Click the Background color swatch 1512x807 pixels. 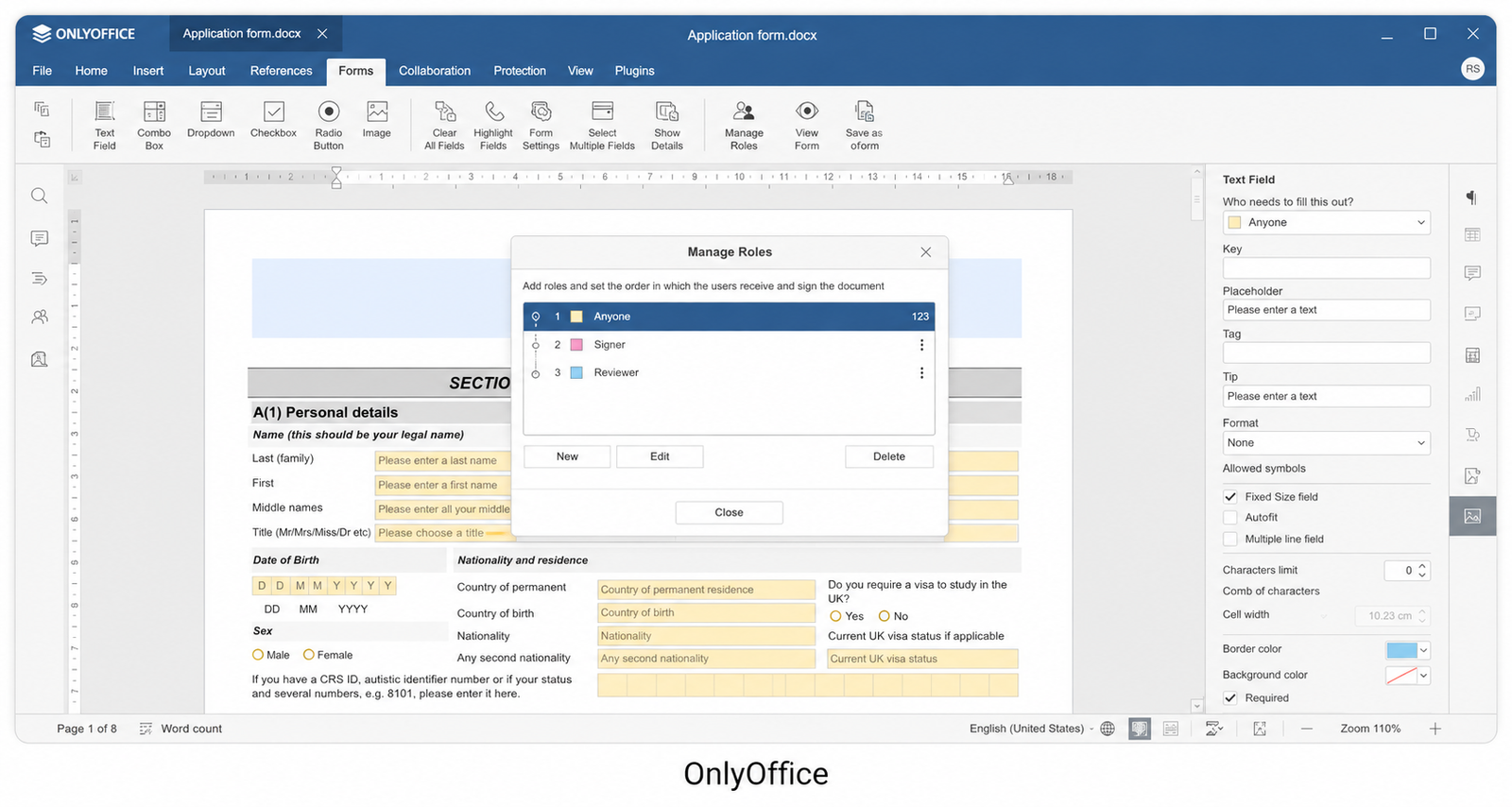pyautogui.click(x=1401, y=675)
